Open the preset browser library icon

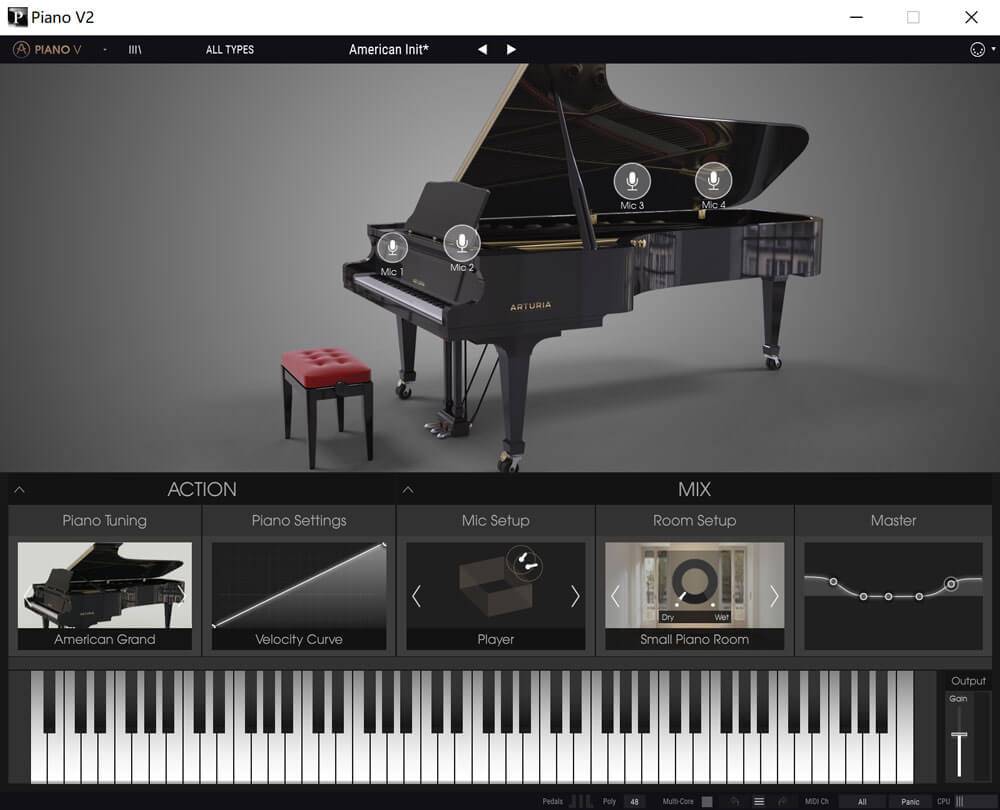[x=135, y=49]
